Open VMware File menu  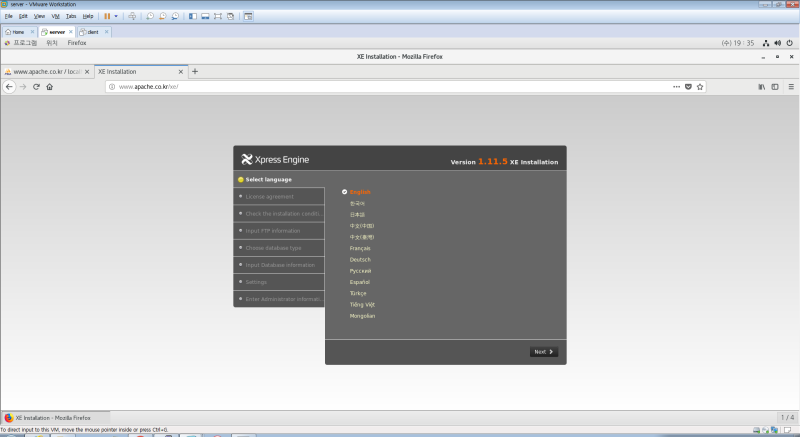tap(9, 16)
